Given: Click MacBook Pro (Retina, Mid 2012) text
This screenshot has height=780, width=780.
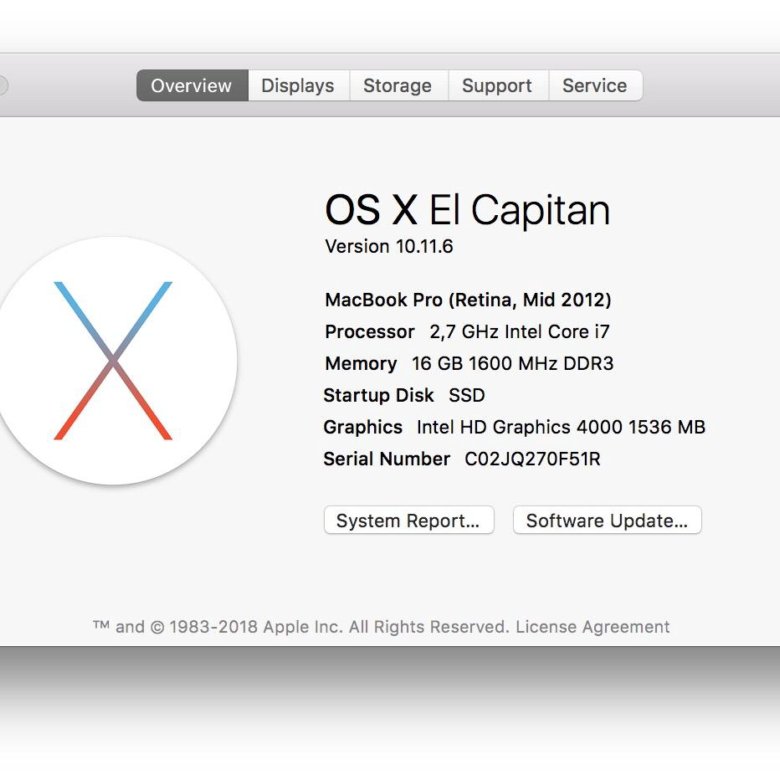Looking at the screenshot, I should (x=468, y=300).
